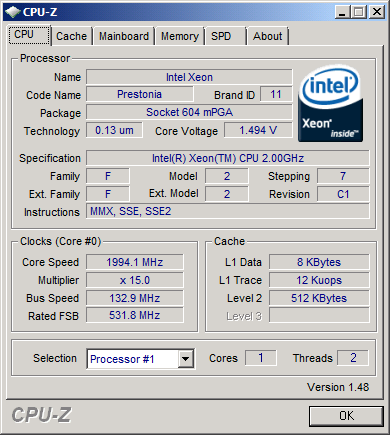The width and height of the screenshot is (390, 435).
Task: Click the OK button
Action: (346, 416)
